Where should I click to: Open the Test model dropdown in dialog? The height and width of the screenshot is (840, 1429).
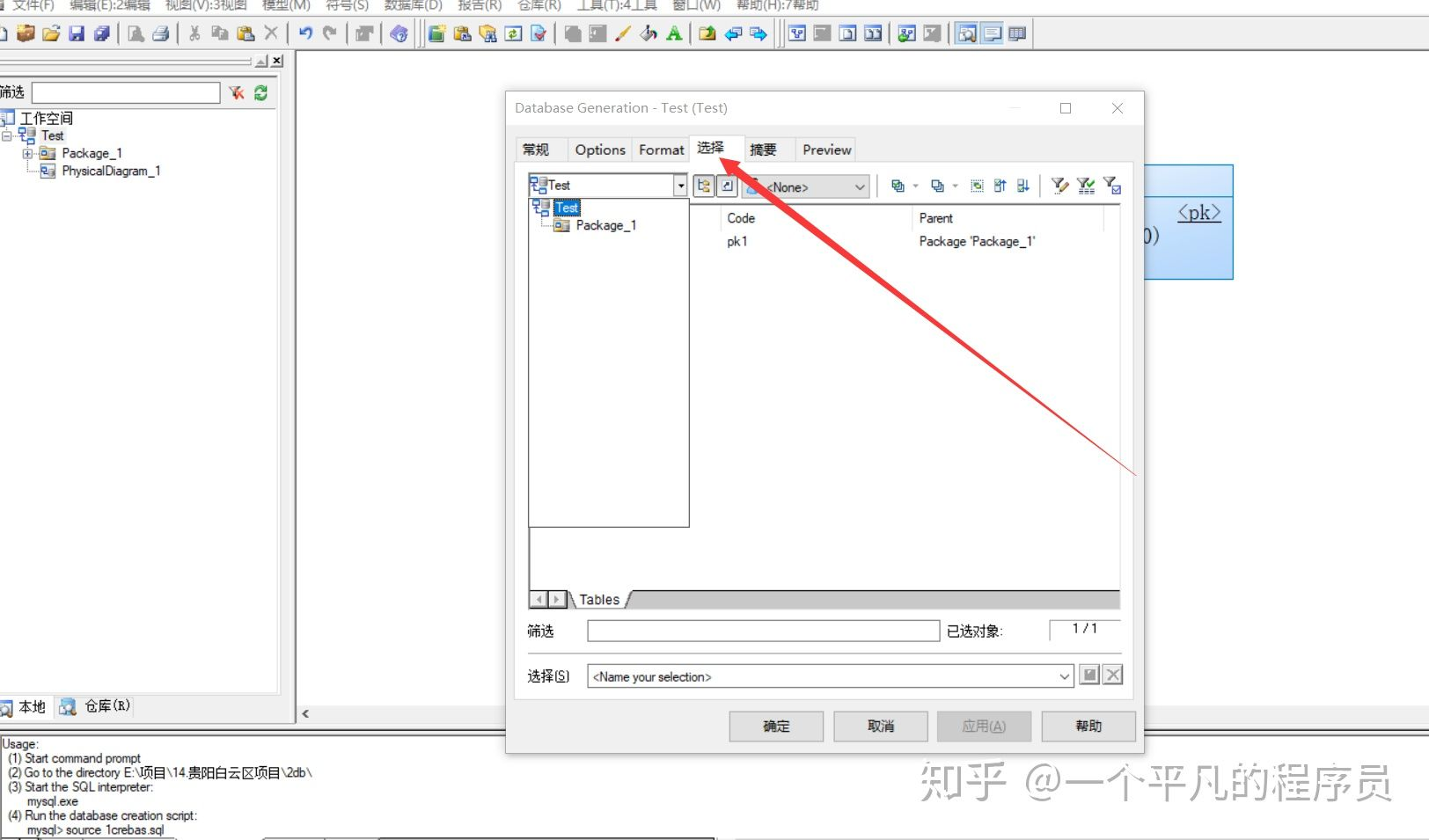(x=680, y=186)
